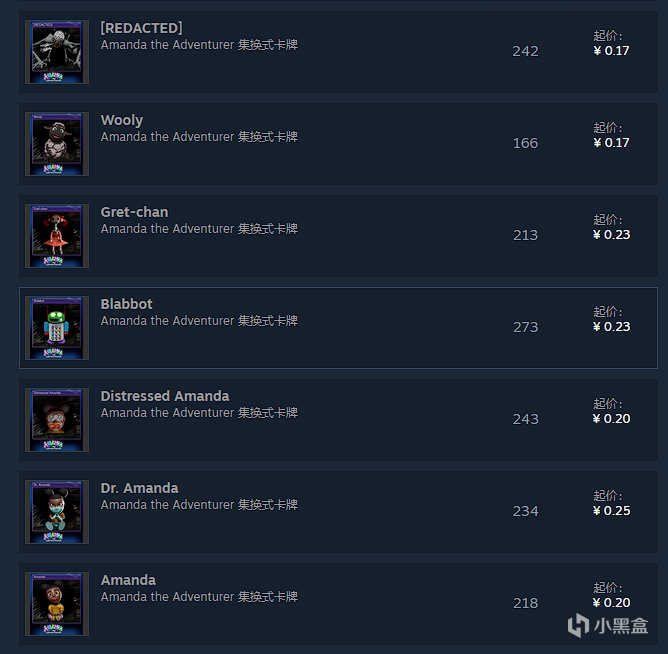
Task: Click the Gret-chan quantity 213
Action: [526, 235]
